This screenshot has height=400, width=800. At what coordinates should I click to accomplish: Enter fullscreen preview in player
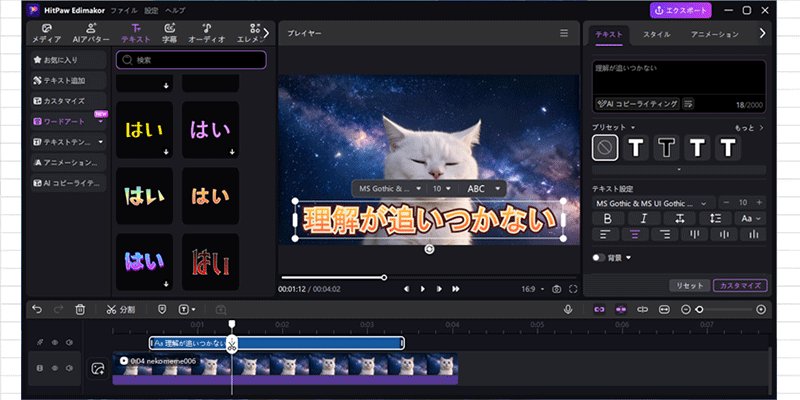(x=573, y=289)
